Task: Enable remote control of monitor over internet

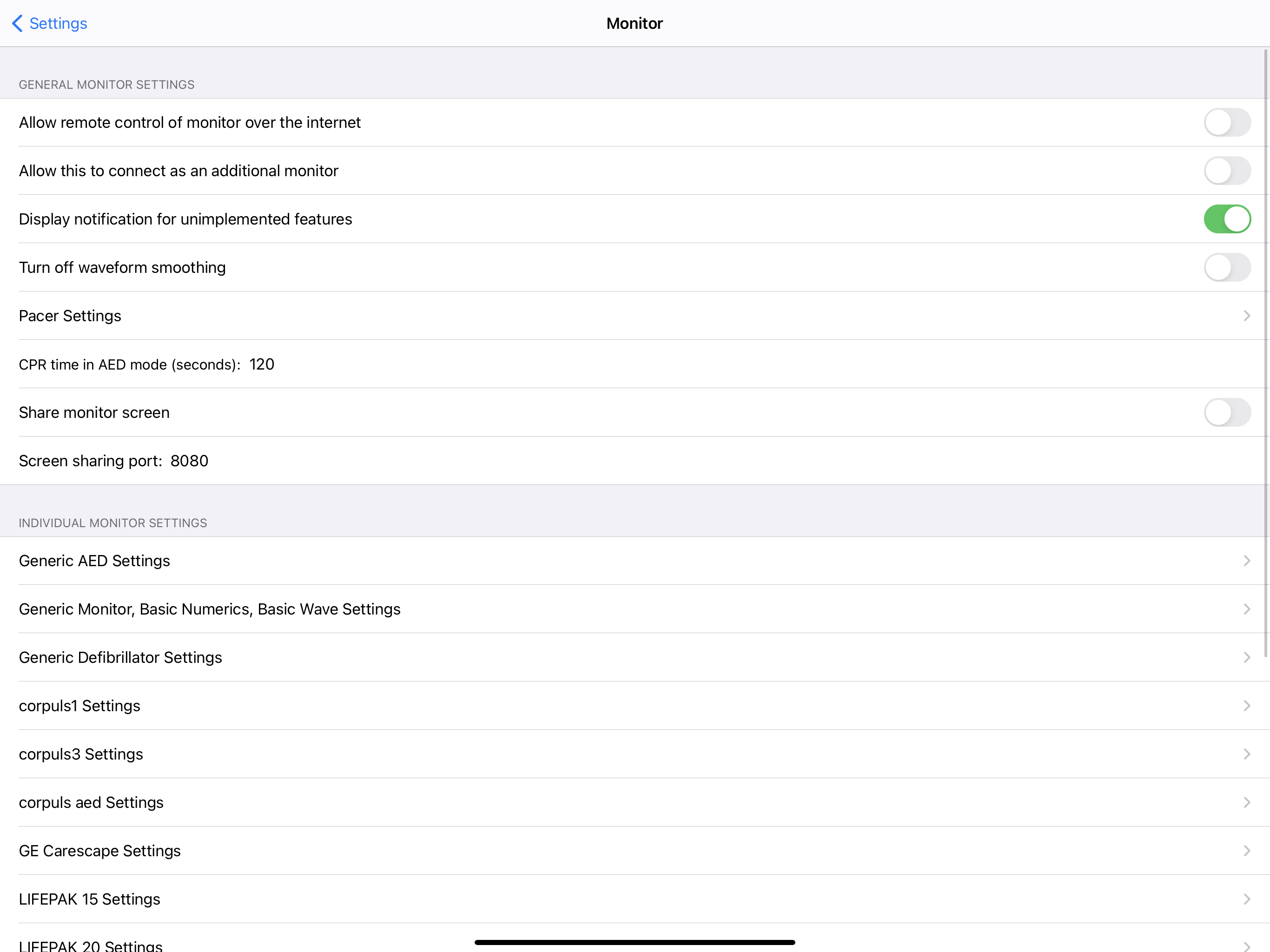Action: click(1226, 122)
